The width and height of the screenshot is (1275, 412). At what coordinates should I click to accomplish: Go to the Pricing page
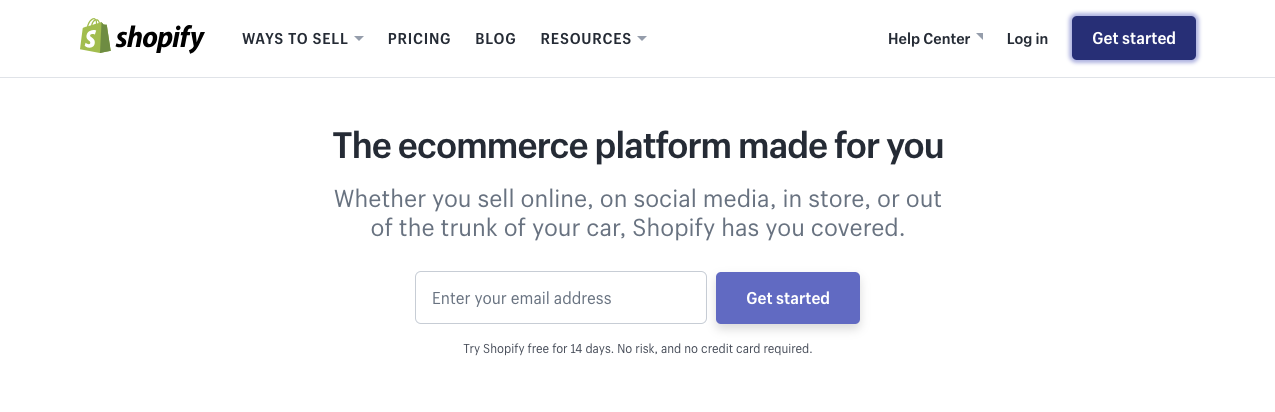click(x=419, y=39)
